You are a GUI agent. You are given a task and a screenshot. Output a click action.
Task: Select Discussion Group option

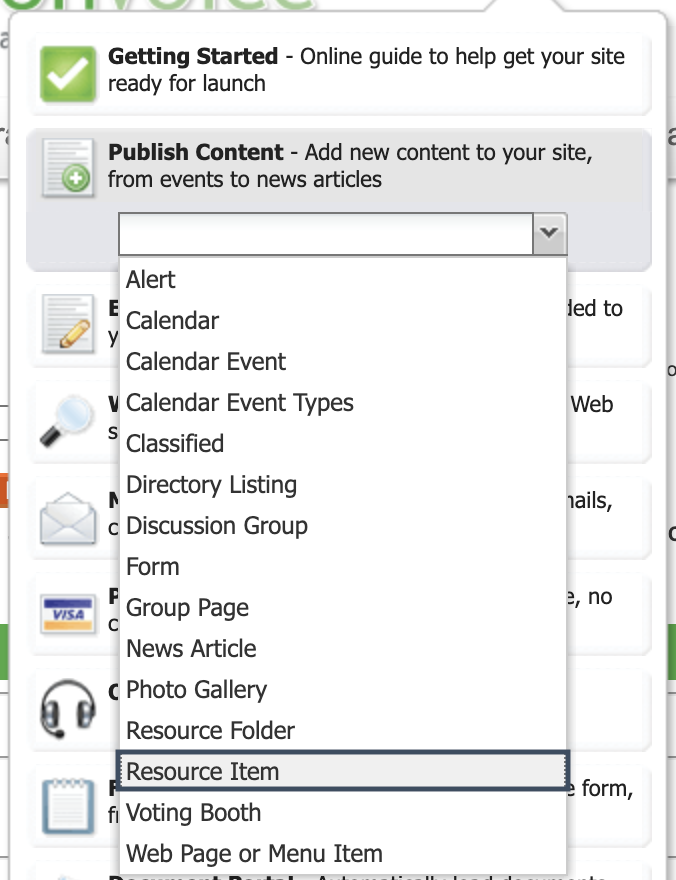pyautogui.click(x=343, y=525)
